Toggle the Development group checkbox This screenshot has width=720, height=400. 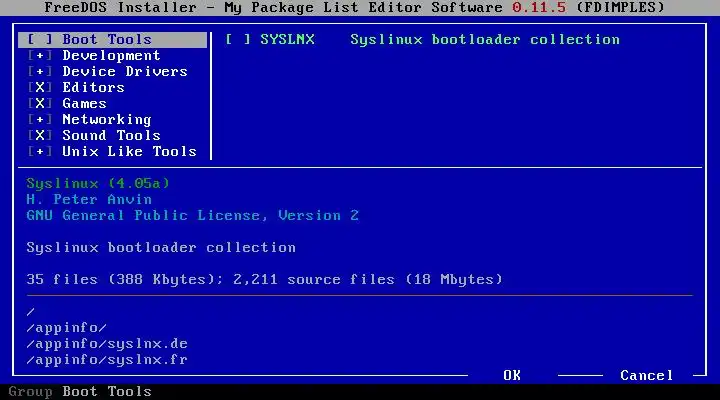(39, 56)
